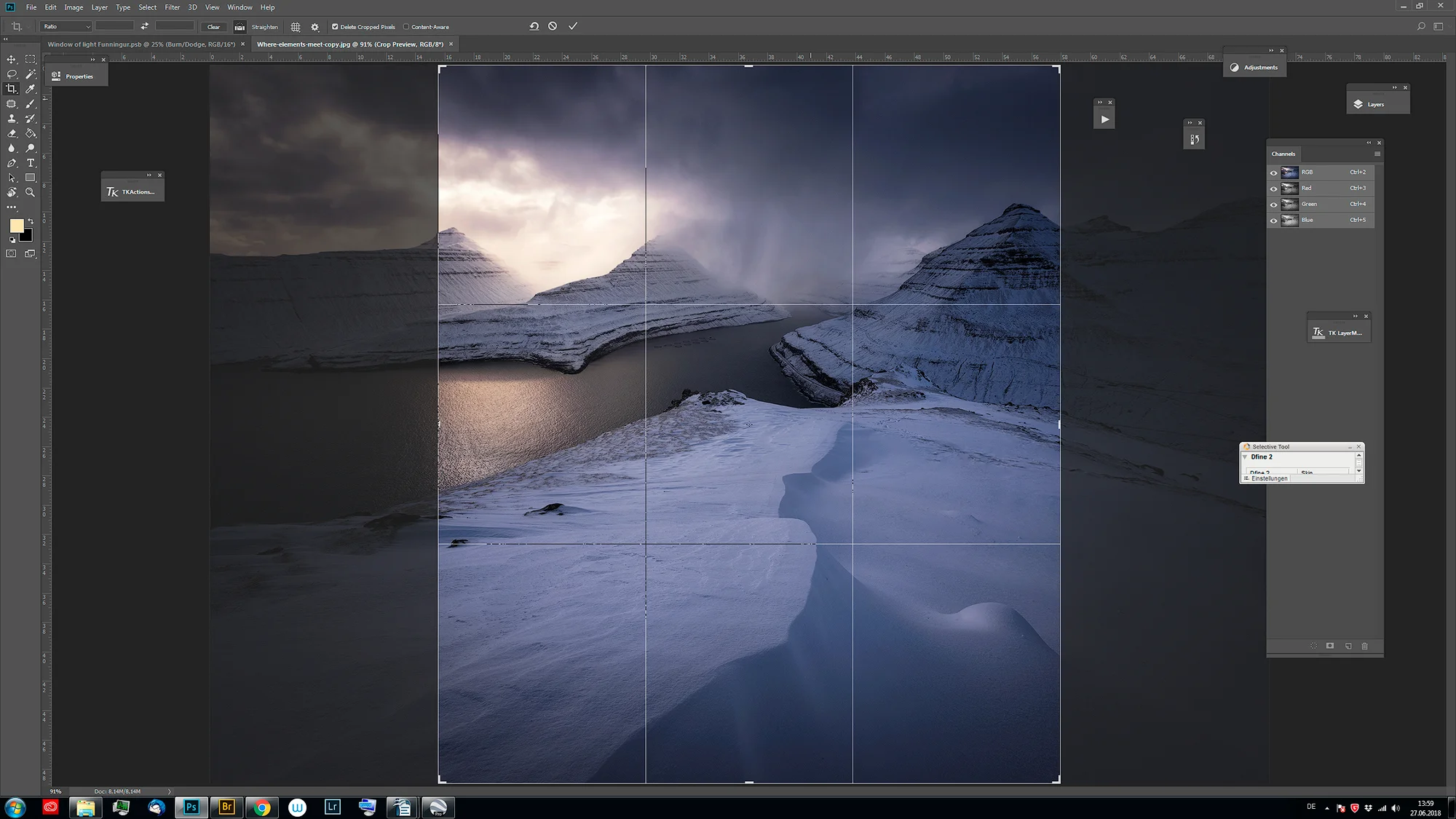Open the Window menu

(240, 7)
